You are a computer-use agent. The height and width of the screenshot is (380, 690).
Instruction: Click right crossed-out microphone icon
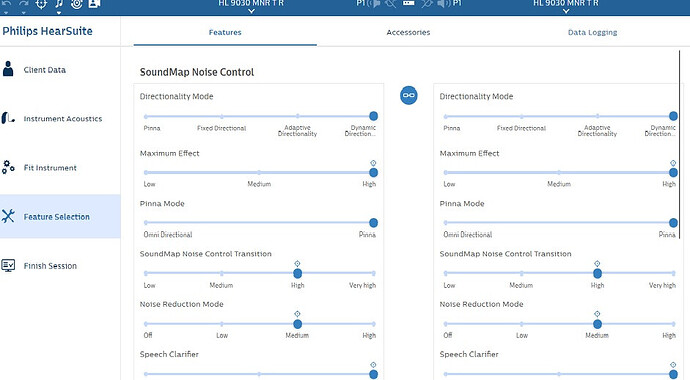427,3
